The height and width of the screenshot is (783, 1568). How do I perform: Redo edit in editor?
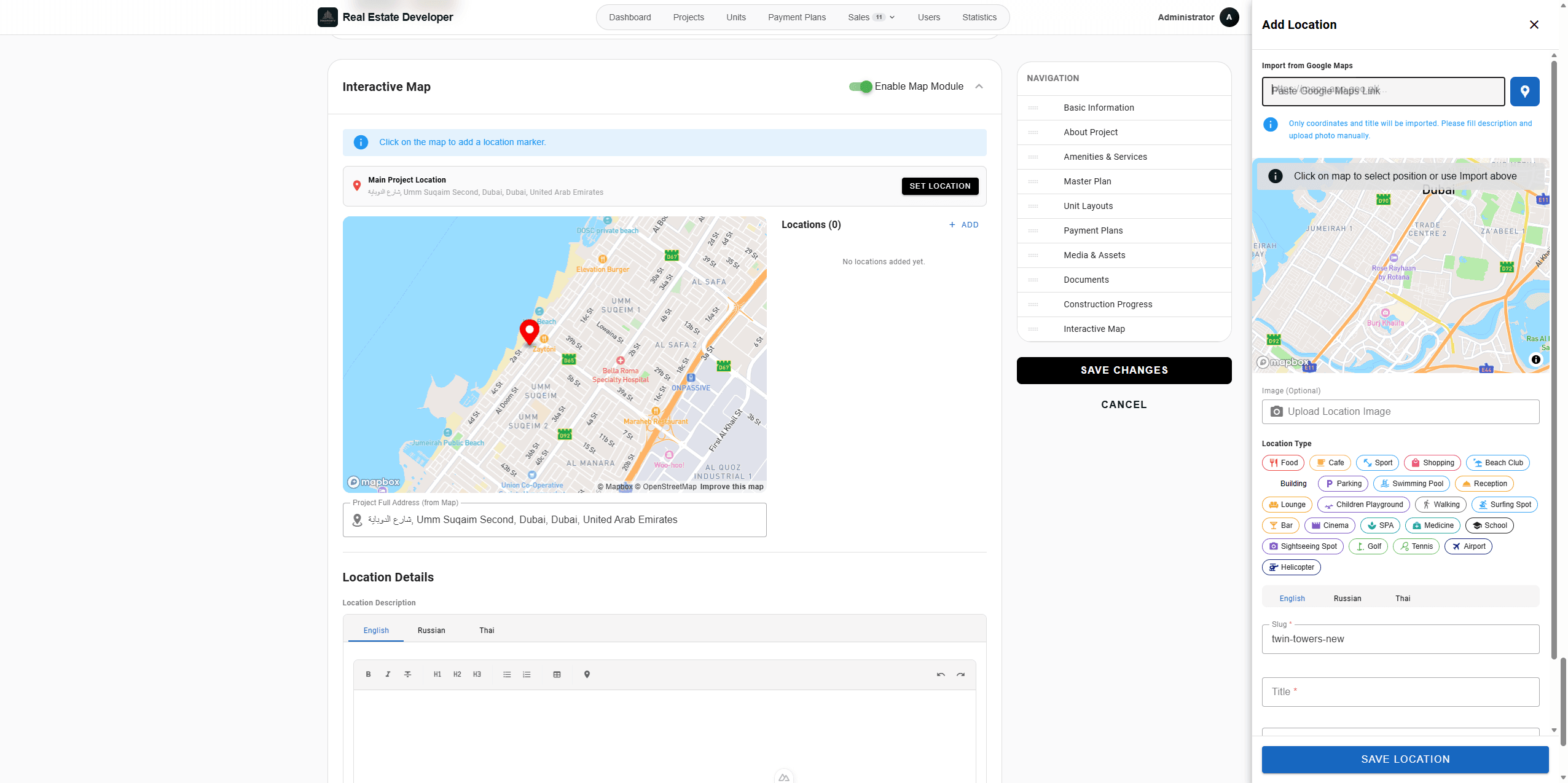point(960,674)
